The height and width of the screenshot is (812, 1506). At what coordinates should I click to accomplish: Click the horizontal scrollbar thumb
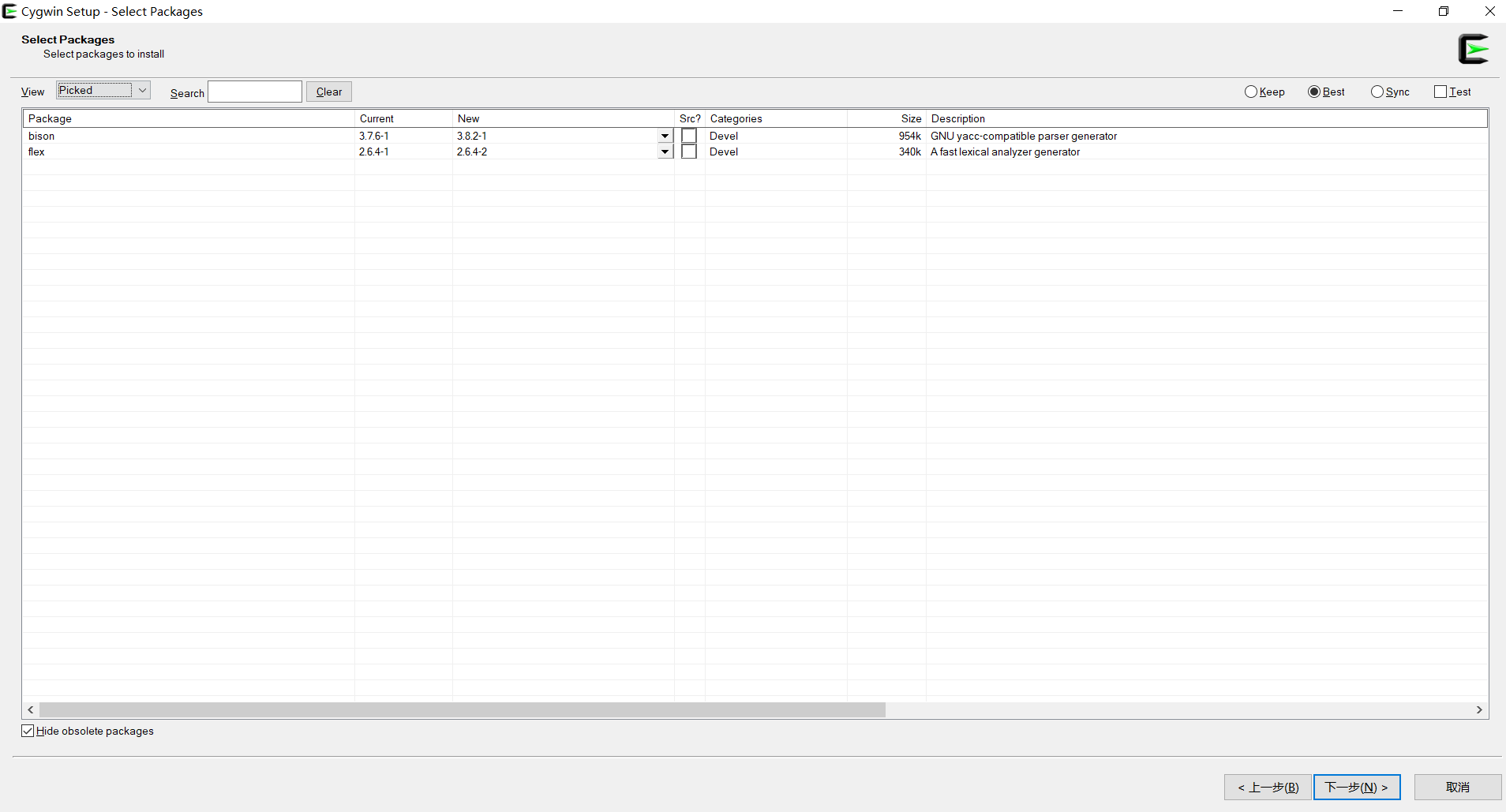click(x=463, y=709)
